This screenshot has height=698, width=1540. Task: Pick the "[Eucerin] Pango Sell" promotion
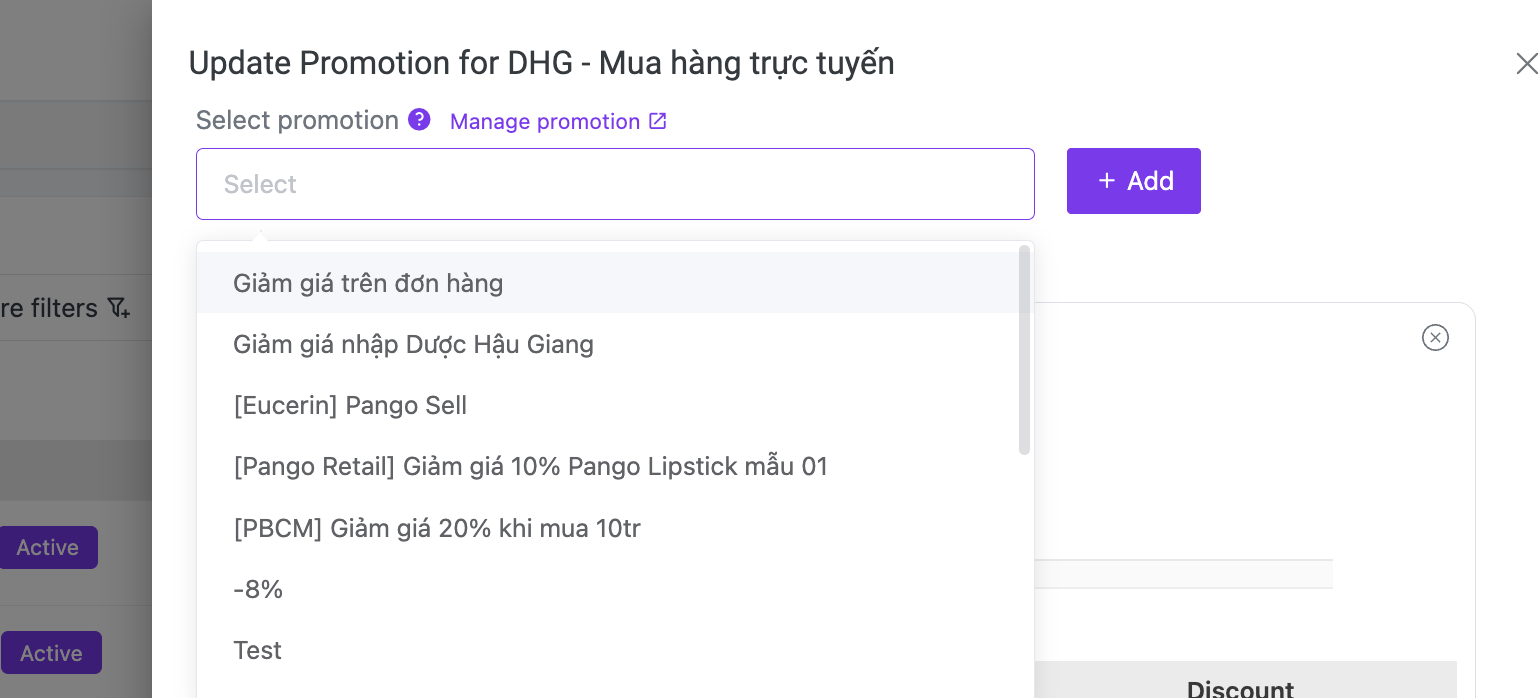coord(350,405)
